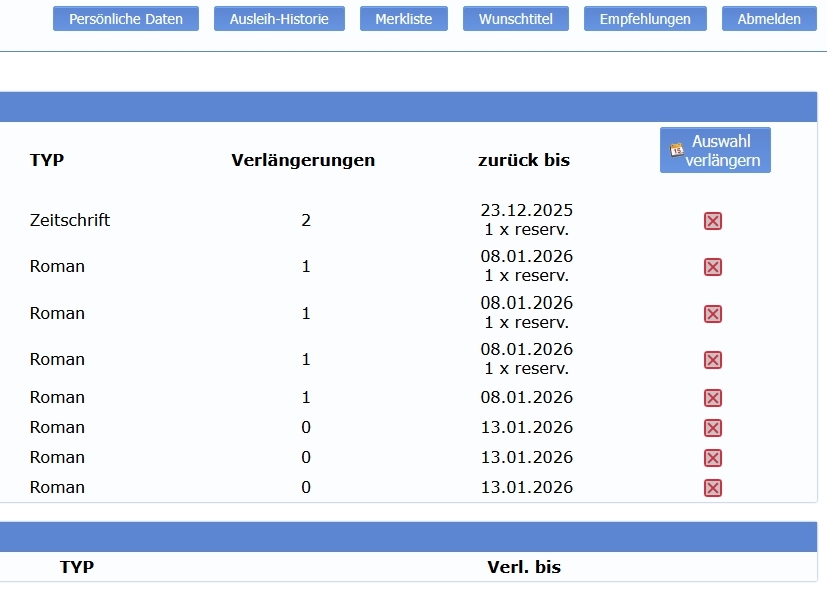Image resolution: width=830 pixels, height=598 pixels.
Task: Click the red X icon for the first Roman entry
Action: [x=713, y=267]
